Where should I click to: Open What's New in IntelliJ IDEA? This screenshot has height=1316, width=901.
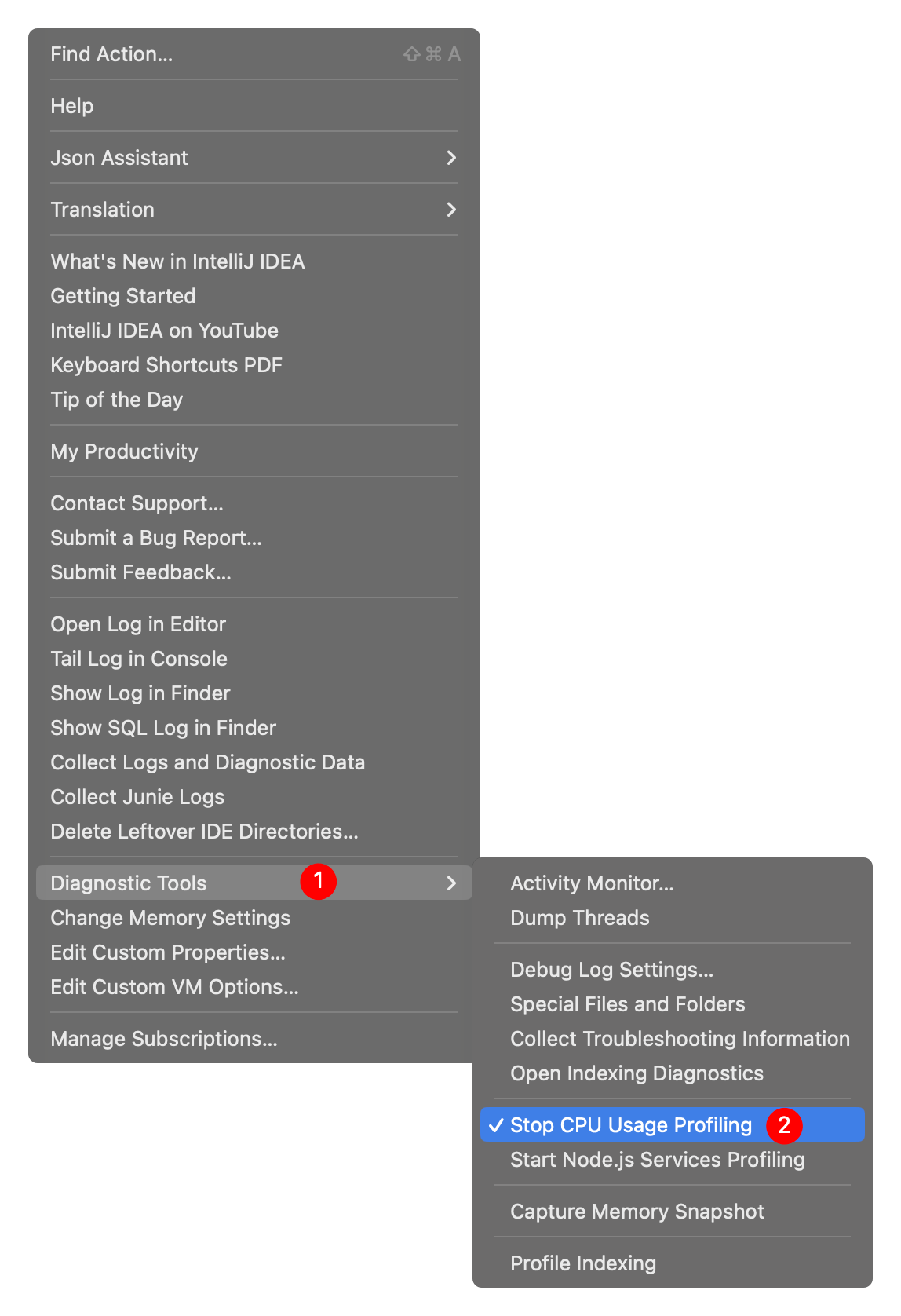pos(177,261)
